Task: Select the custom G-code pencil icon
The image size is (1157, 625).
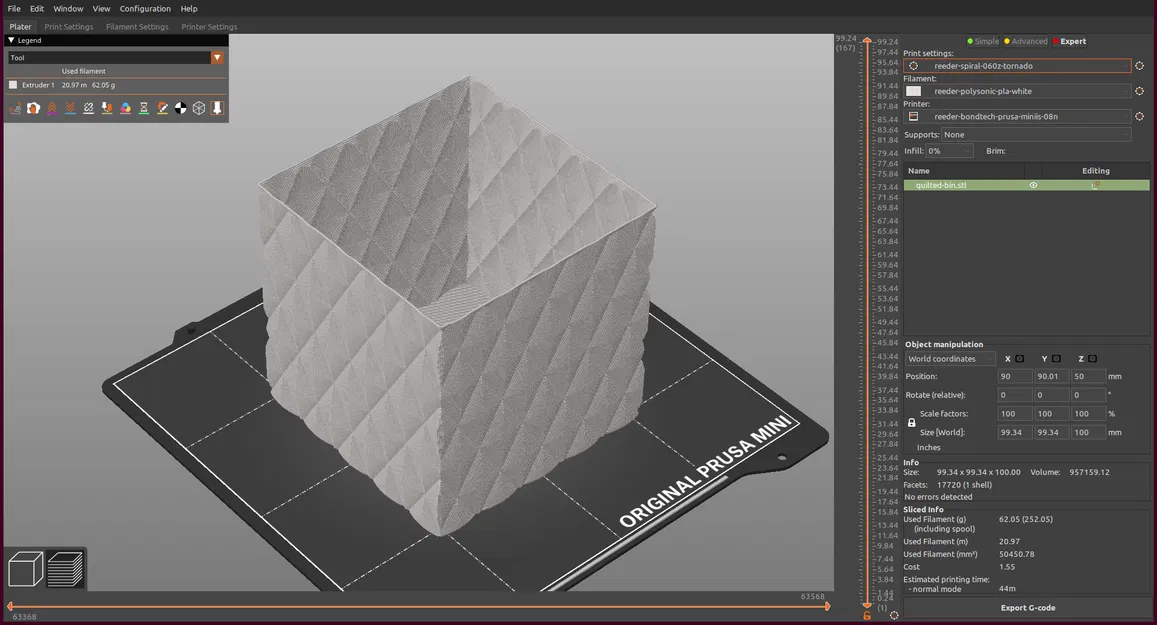Action: point(162,107)
